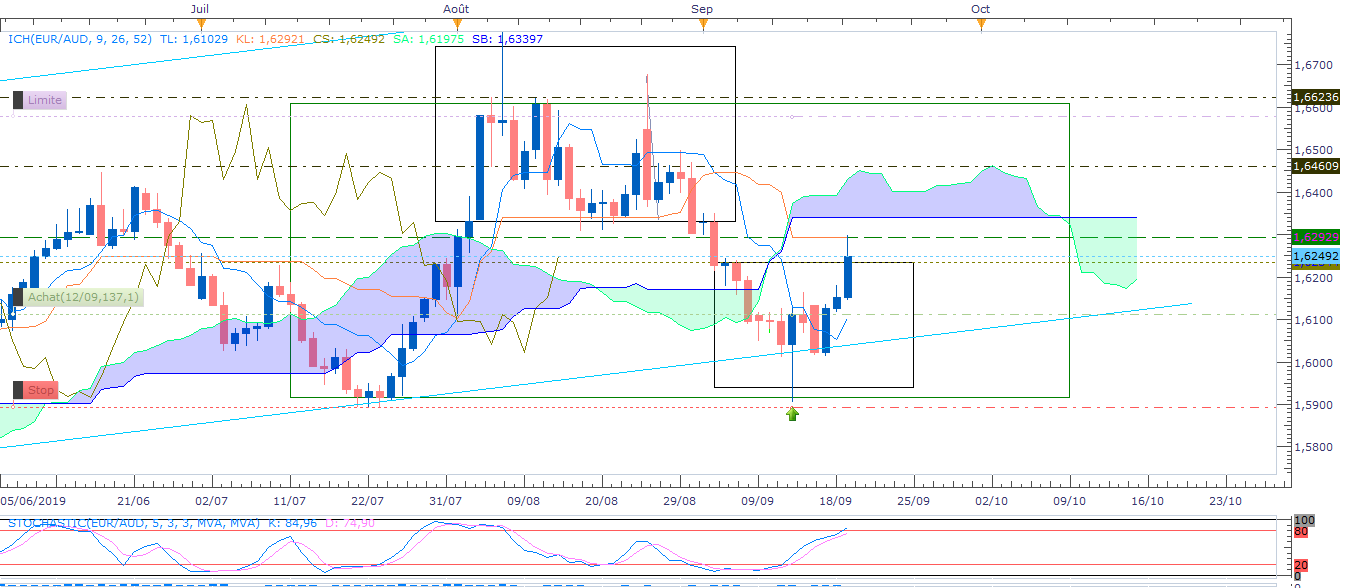Click the green buy arrow marker
This screenshot has width=1349, height=588.
(793, 412)
